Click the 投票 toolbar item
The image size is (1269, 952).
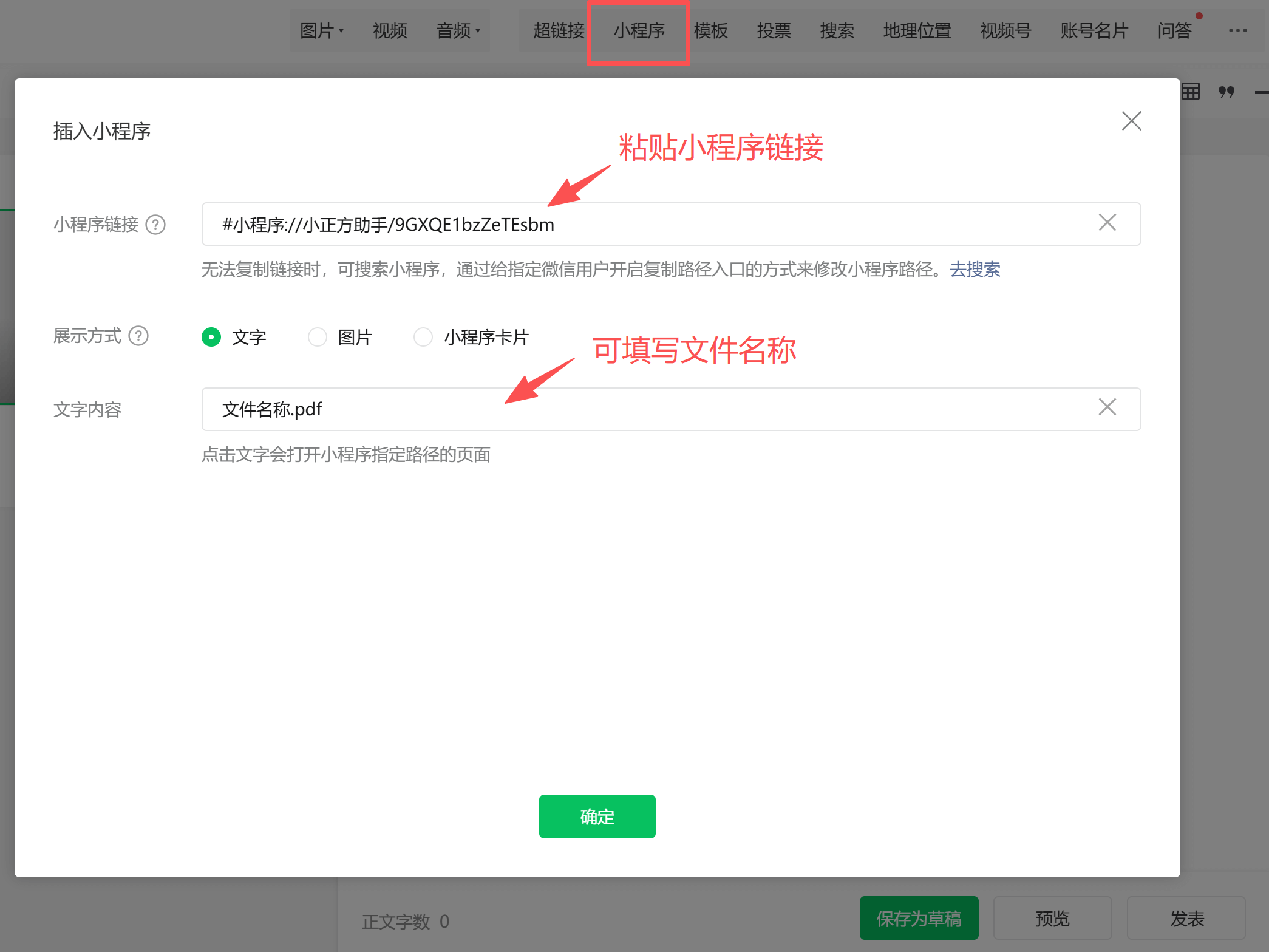click(774, 30)
